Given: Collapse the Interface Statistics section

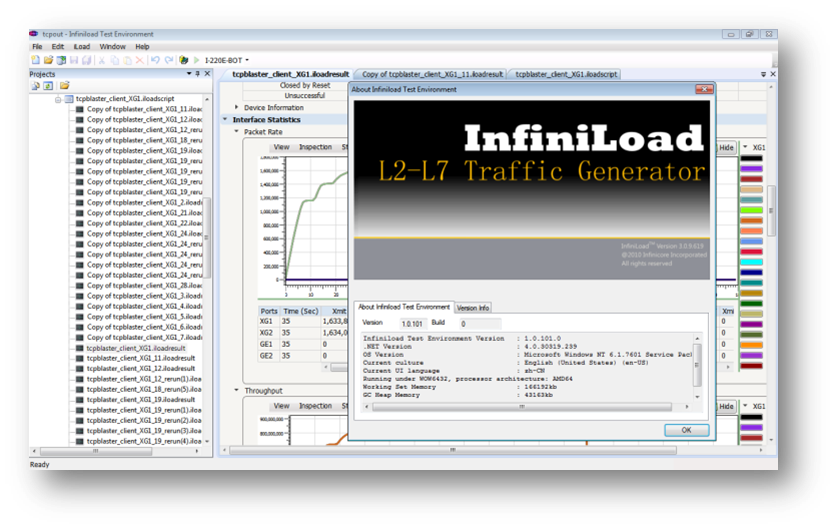Looking at the screenshot, I should [225, 120].
